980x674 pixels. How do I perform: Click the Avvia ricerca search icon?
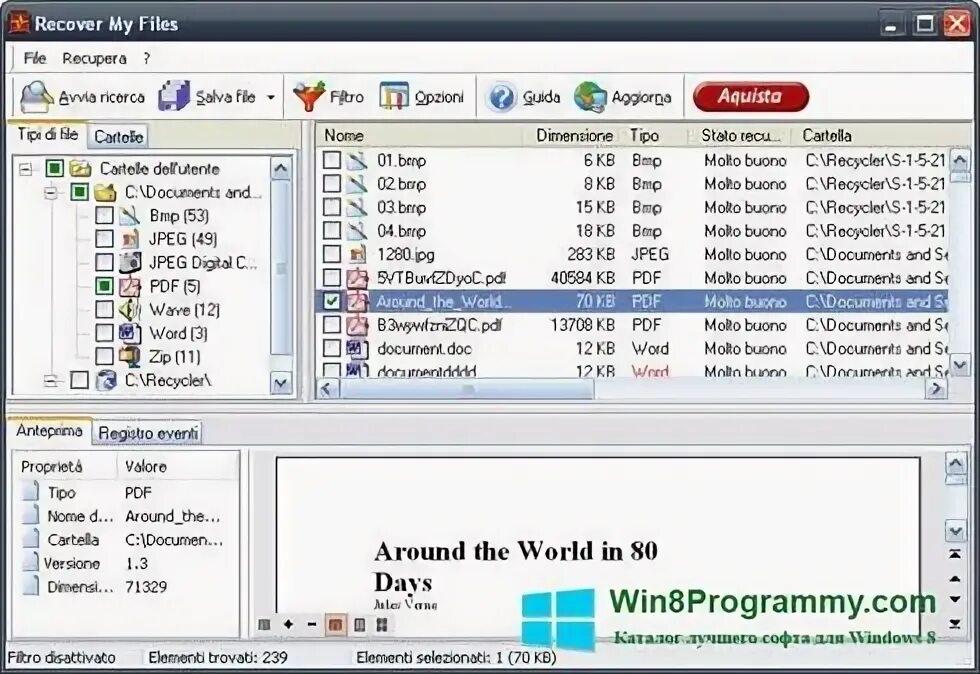[x=37, y=96]
